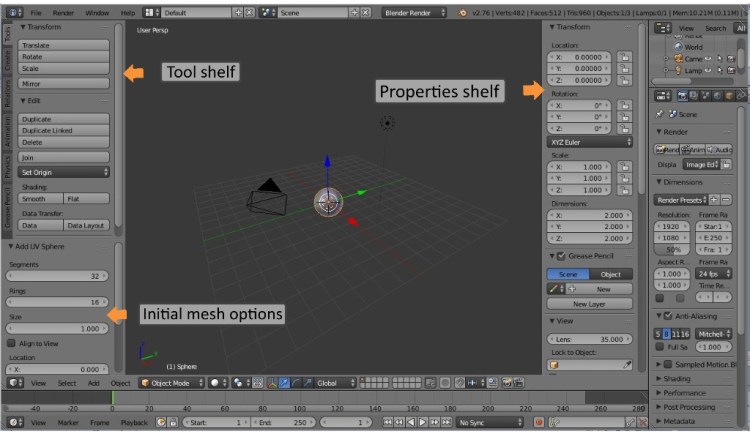
Task: Open the Add menu in 3D view header
Action: click(93, 382)
